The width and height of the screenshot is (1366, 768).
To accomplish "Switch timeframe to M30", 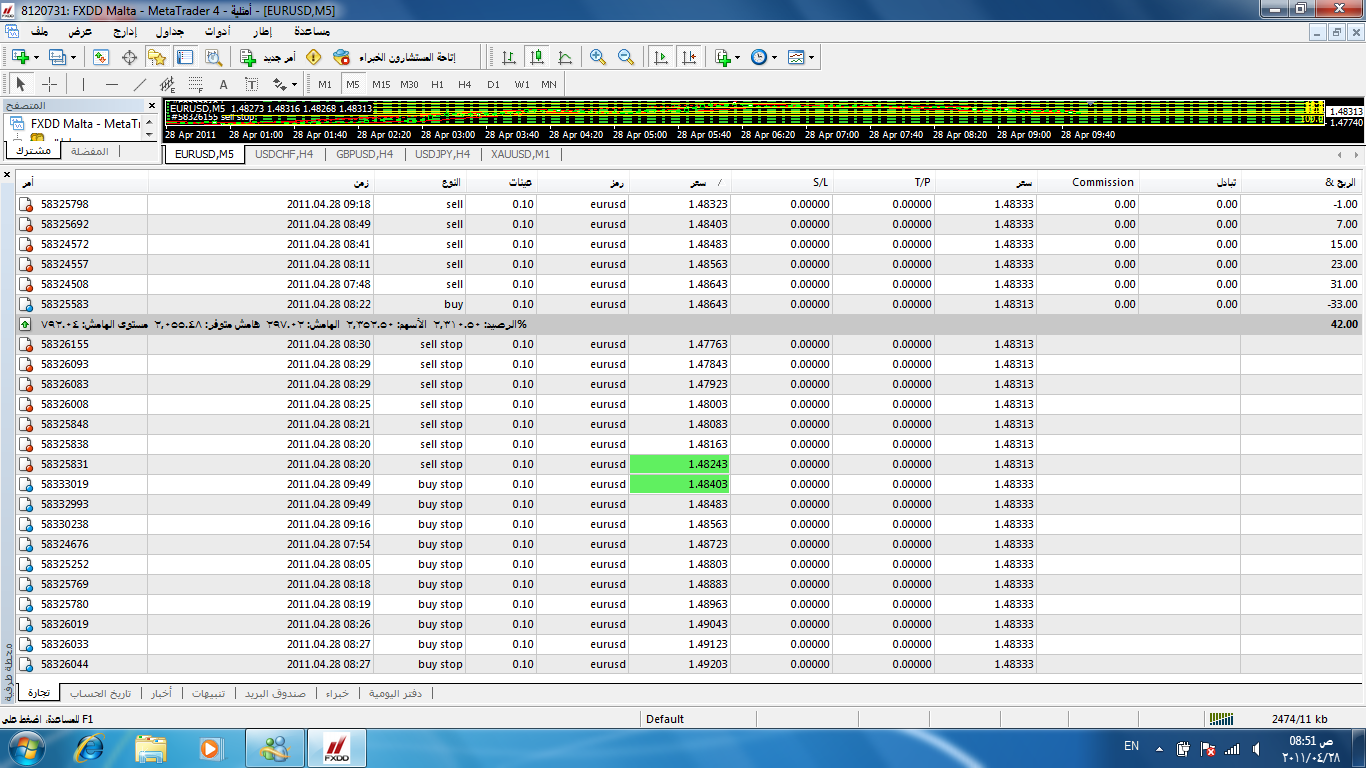I will coord(409,84).
